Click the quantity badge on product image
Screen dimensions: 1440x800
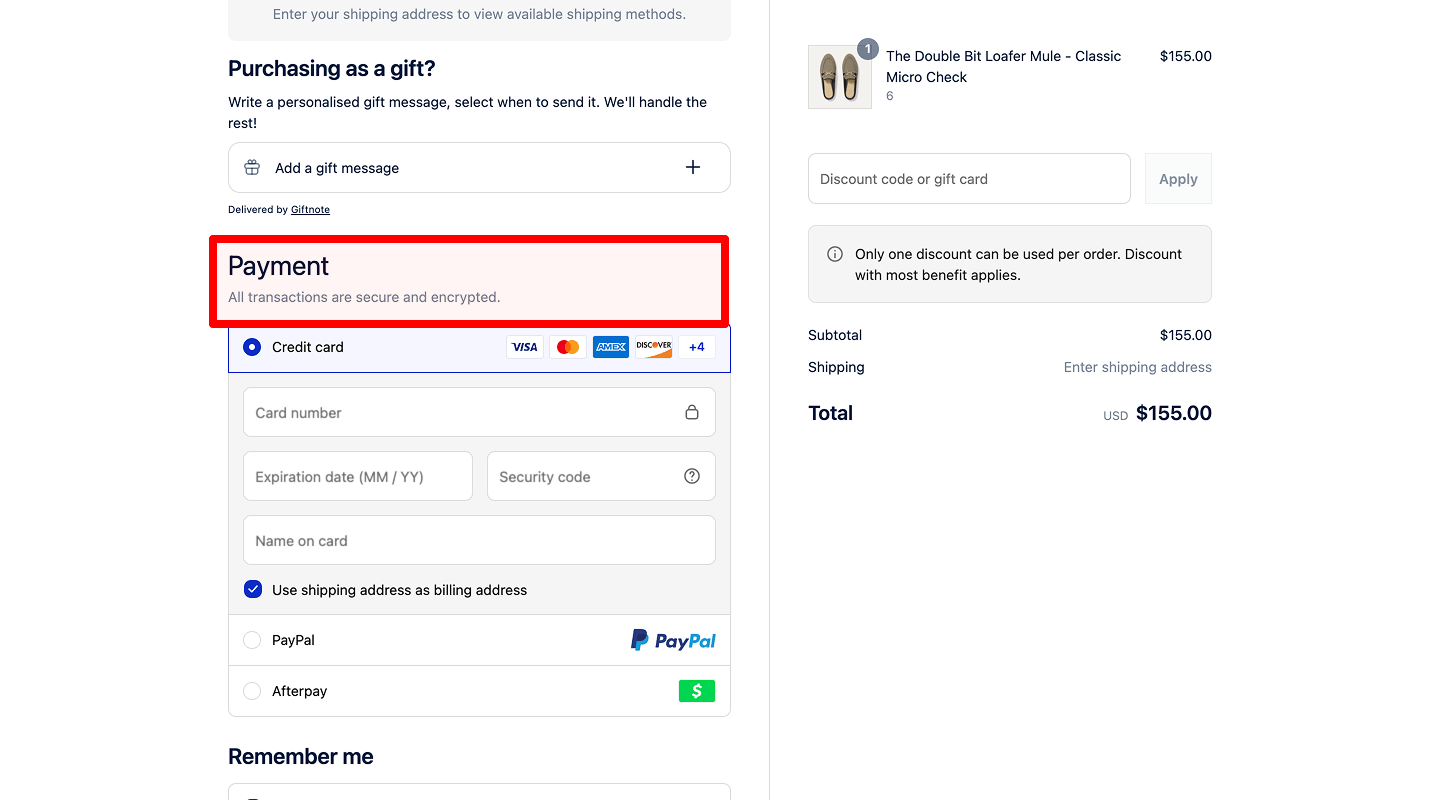click(867, 48)
